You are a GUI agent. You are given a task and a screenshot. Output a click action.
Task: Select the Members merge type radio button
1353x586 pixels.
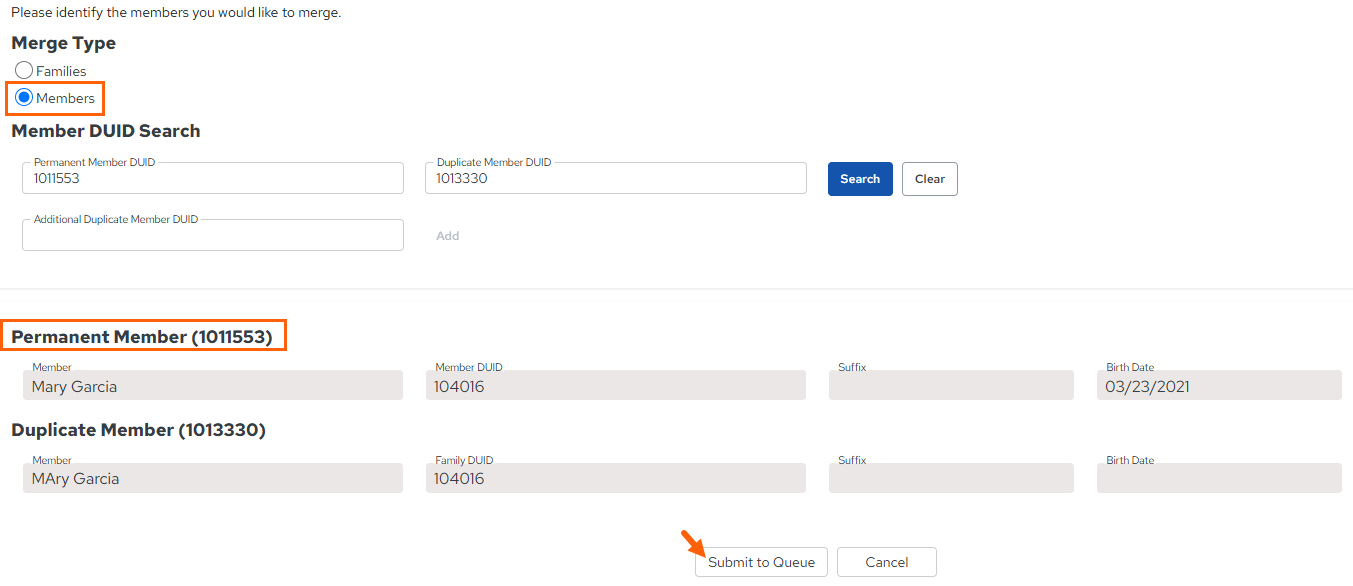24,98
